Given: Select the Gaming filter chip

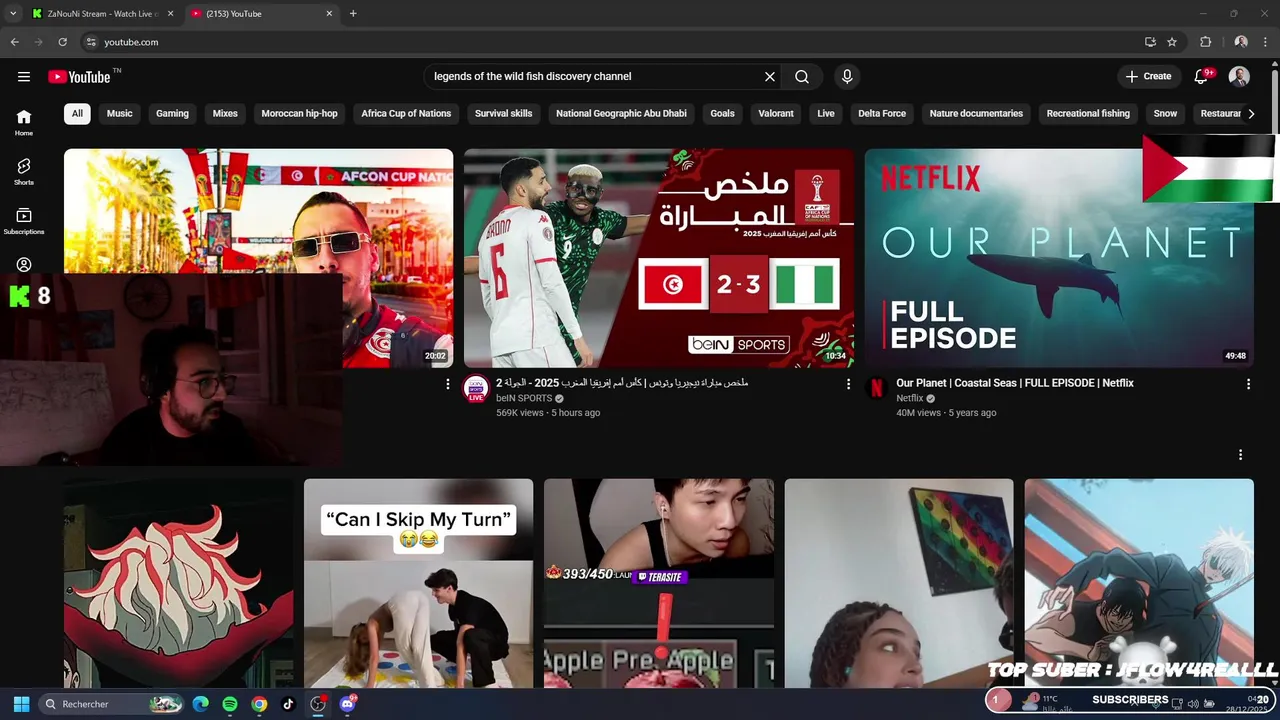Looking at the screenshot, I should 172,113.
